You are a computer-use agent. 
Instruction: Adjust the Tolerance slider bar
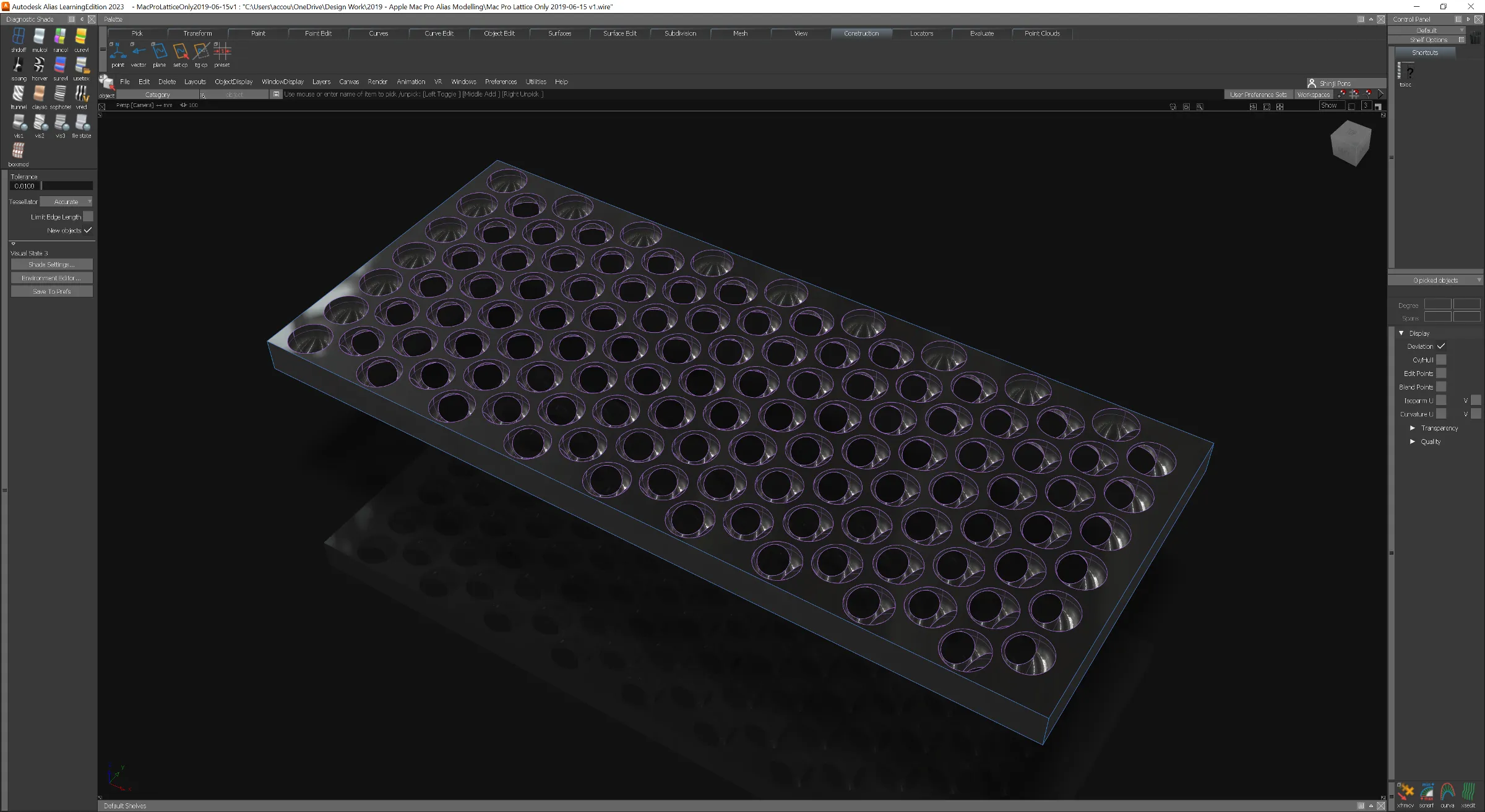click(x=67, y=186)
